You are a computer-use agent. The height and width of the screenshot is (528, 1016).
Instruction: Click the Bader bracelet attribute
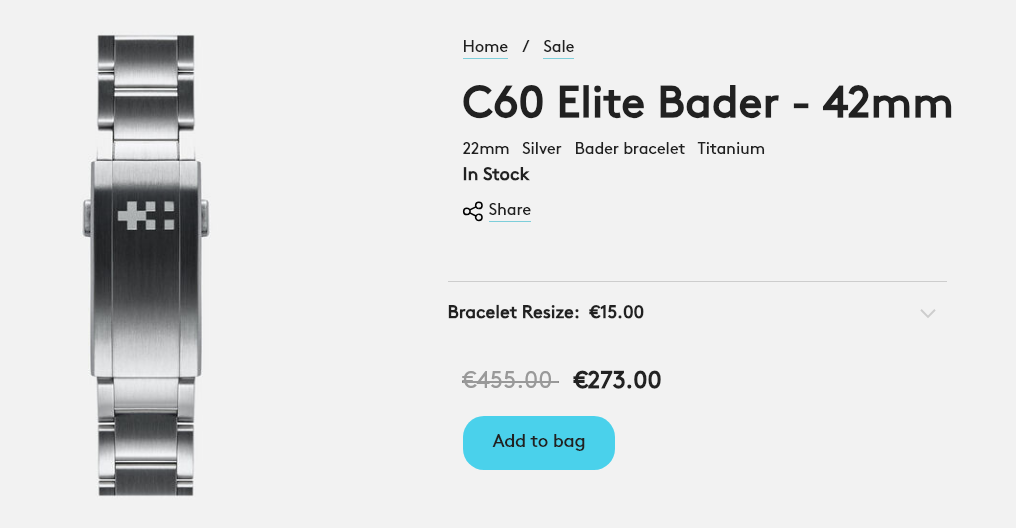[x=629, y=149]
